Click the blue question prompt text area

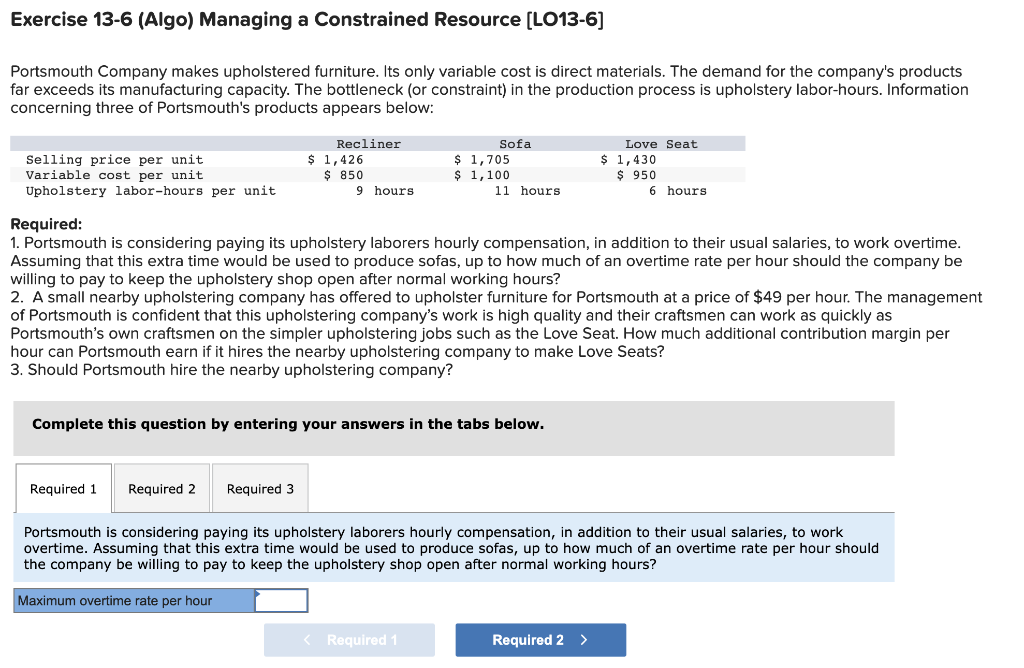tap(455, 548)
